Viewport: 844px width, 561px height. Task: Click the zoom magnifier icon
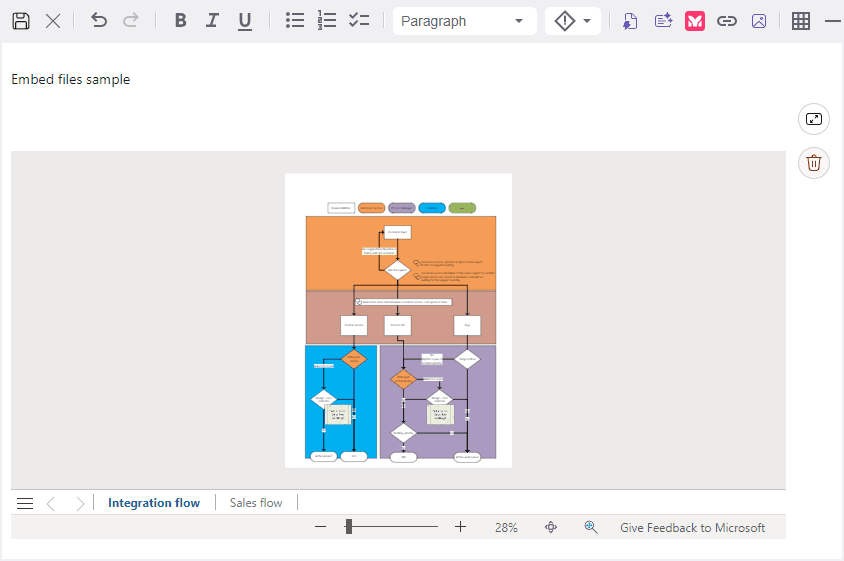coord(590,527)
